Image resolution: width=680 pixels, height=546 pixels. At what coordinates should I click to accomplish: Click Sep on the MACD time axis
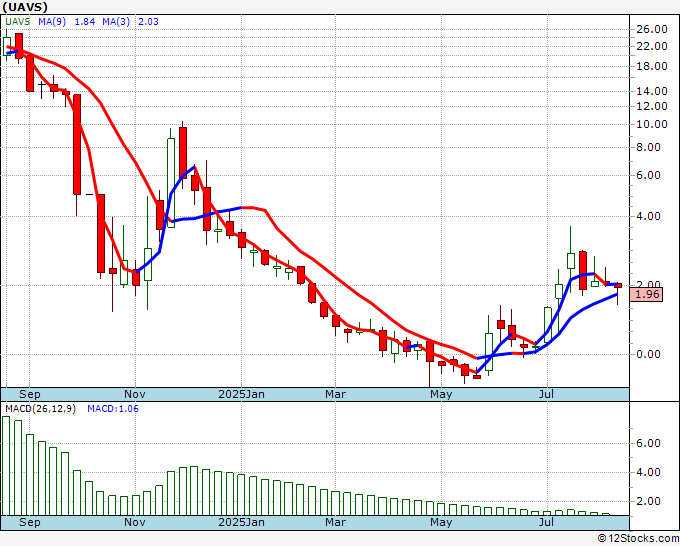(30, 523)
